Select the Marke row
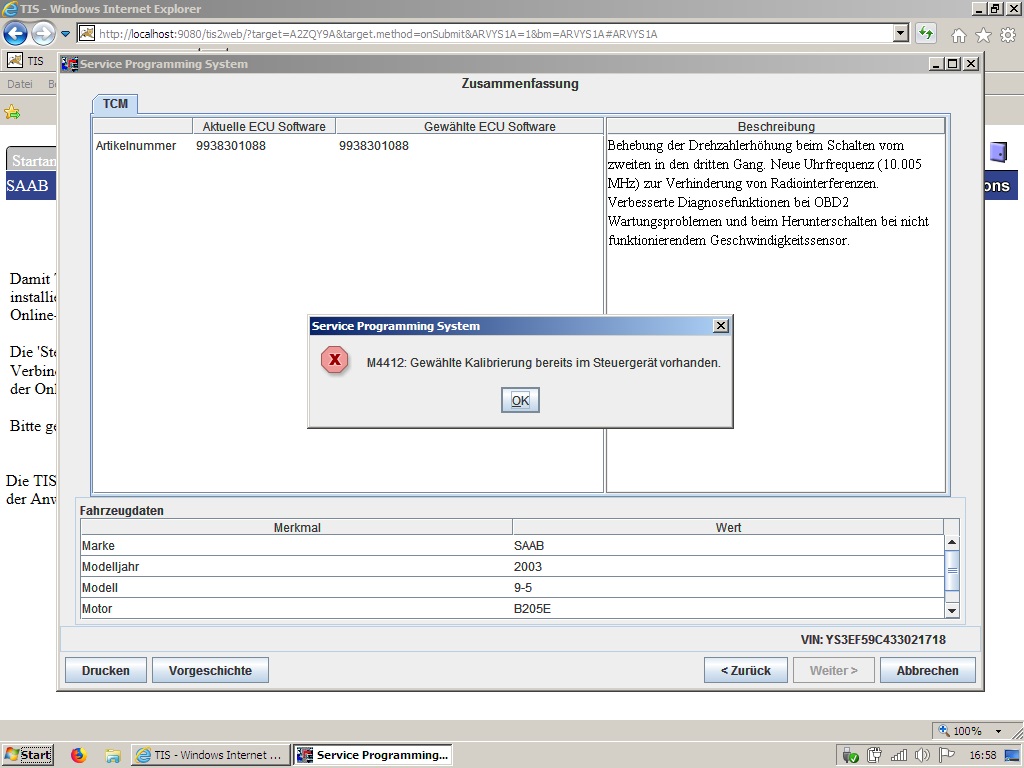1024x768 pixels. pos(512,545)
